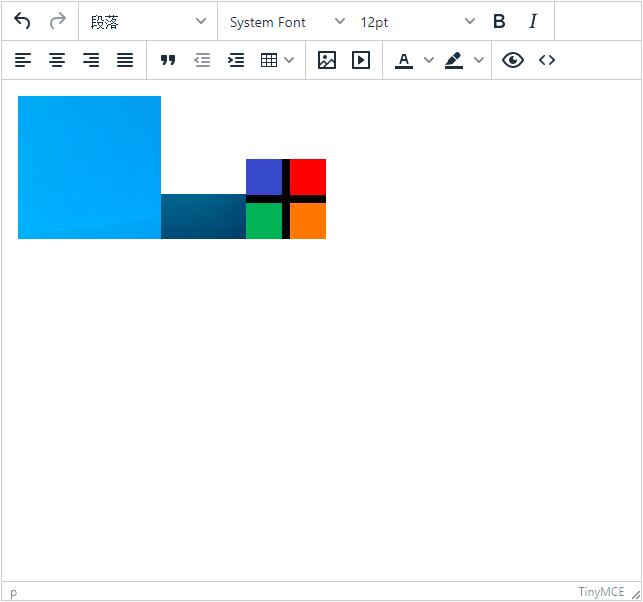Select the dark blue gradient image
Screen dimensions: 643x602
click(203, 217)
